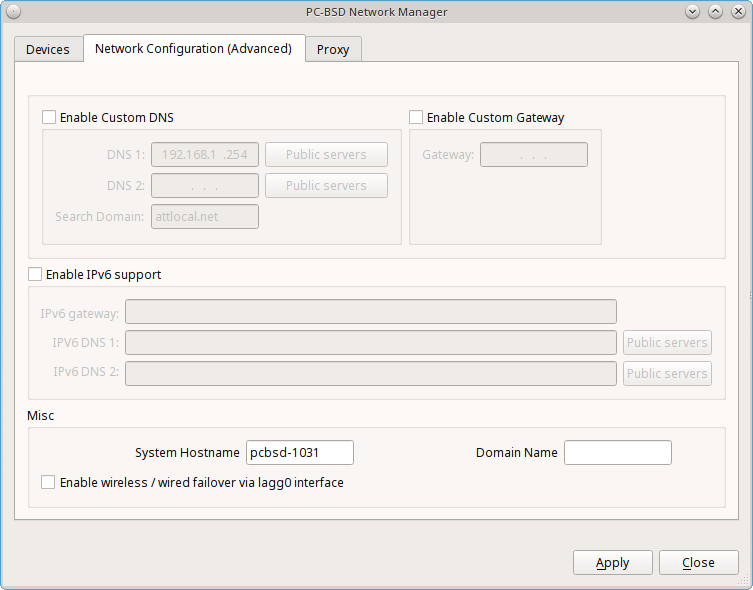Click the DNS 2 address field
The width and height of the screenshot is (753, 590).
pos(205,185)
